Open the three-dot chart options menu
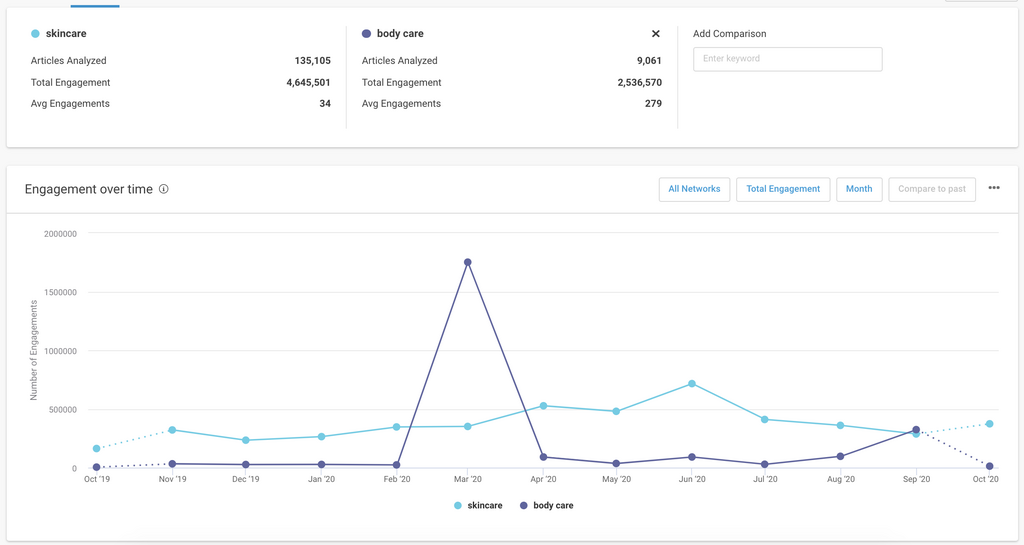The width and height of the screenshot is (1024, 545). pos(994,188)
